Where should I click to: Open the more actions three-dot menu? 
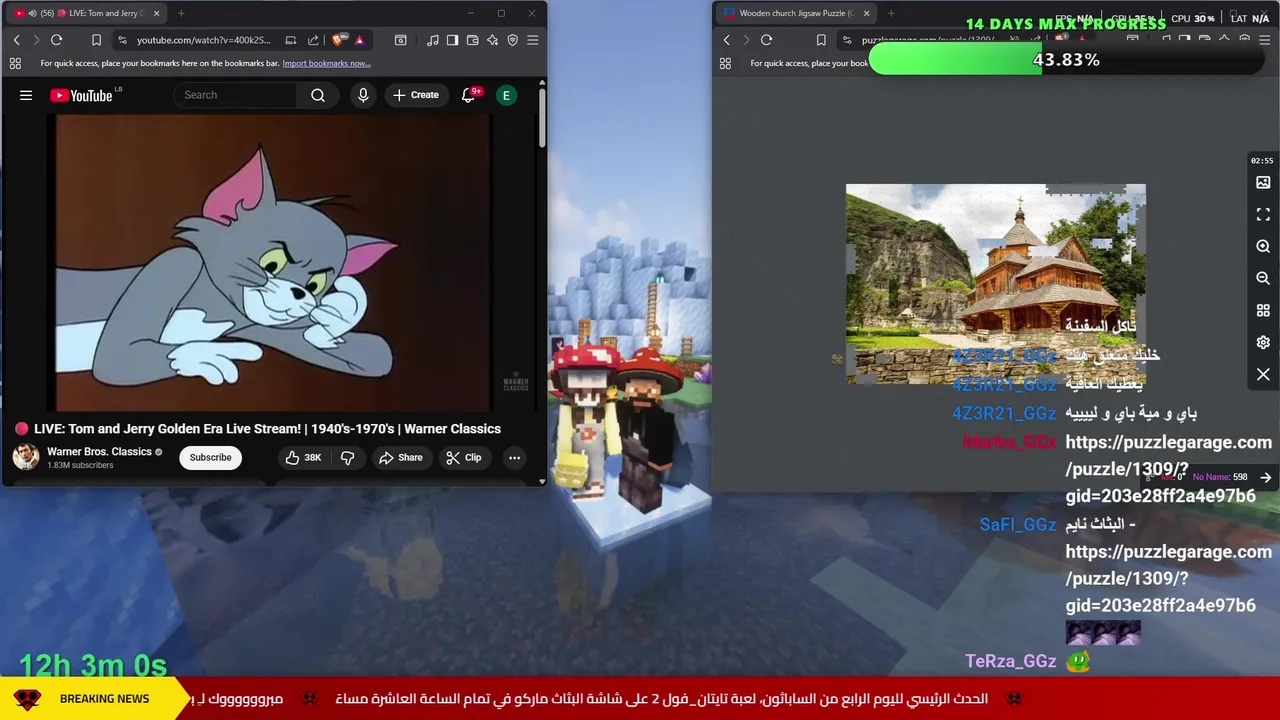[514, 457]
